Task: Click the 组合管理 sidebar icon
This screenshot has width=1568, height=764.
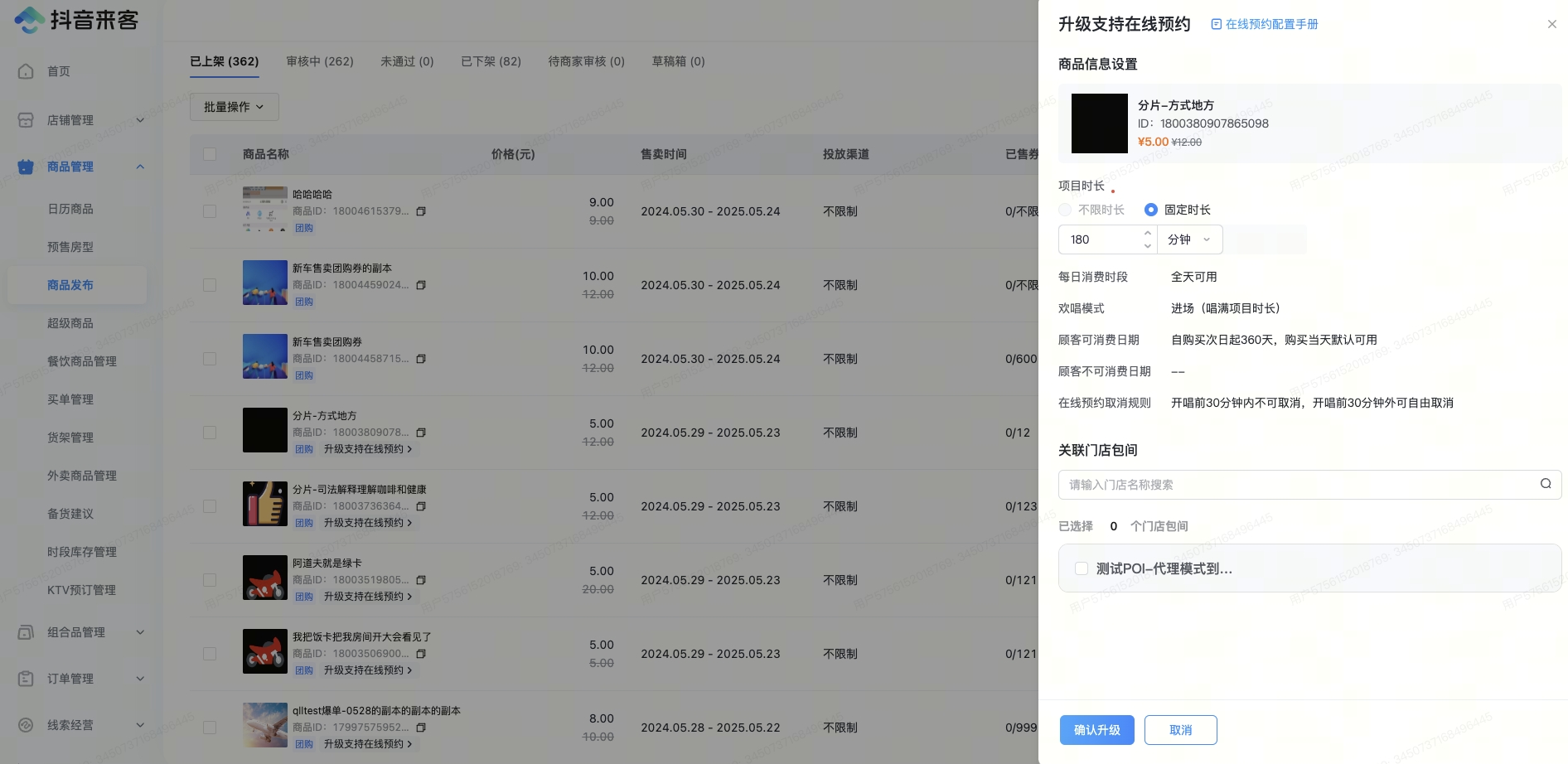Action: pos(26,632)
